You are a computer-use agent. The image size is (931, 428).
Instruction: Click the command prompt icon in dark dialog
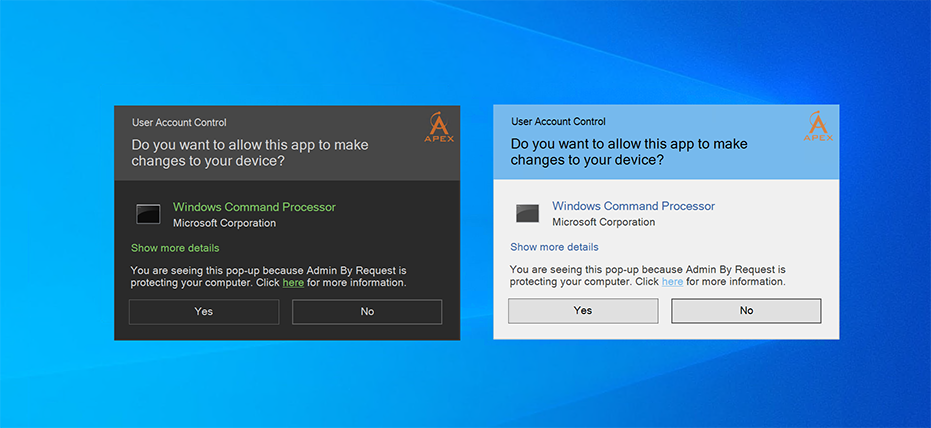[x=148, y=214]
